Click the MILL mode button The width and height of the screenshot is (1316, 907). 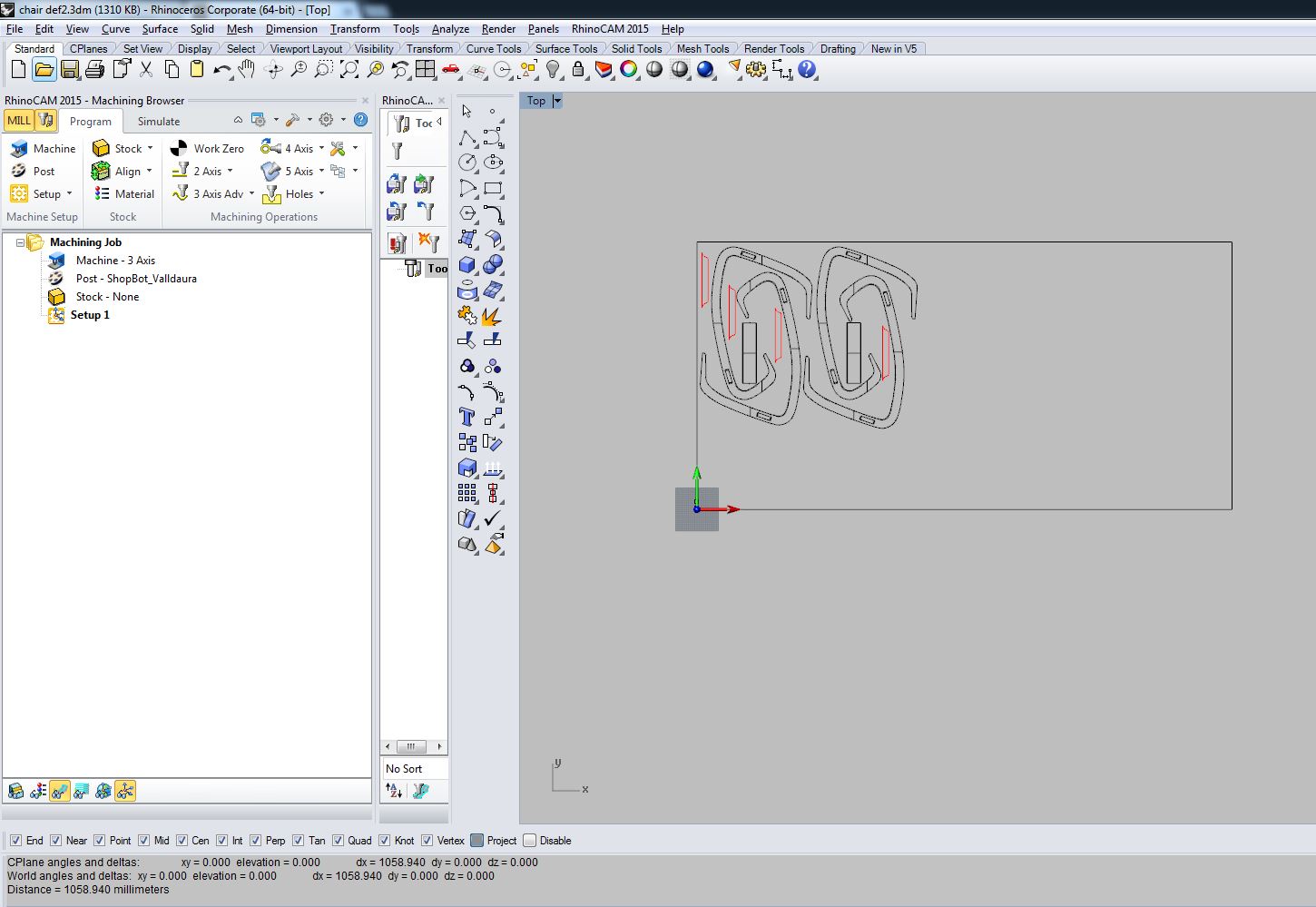[x=19, y=121]
